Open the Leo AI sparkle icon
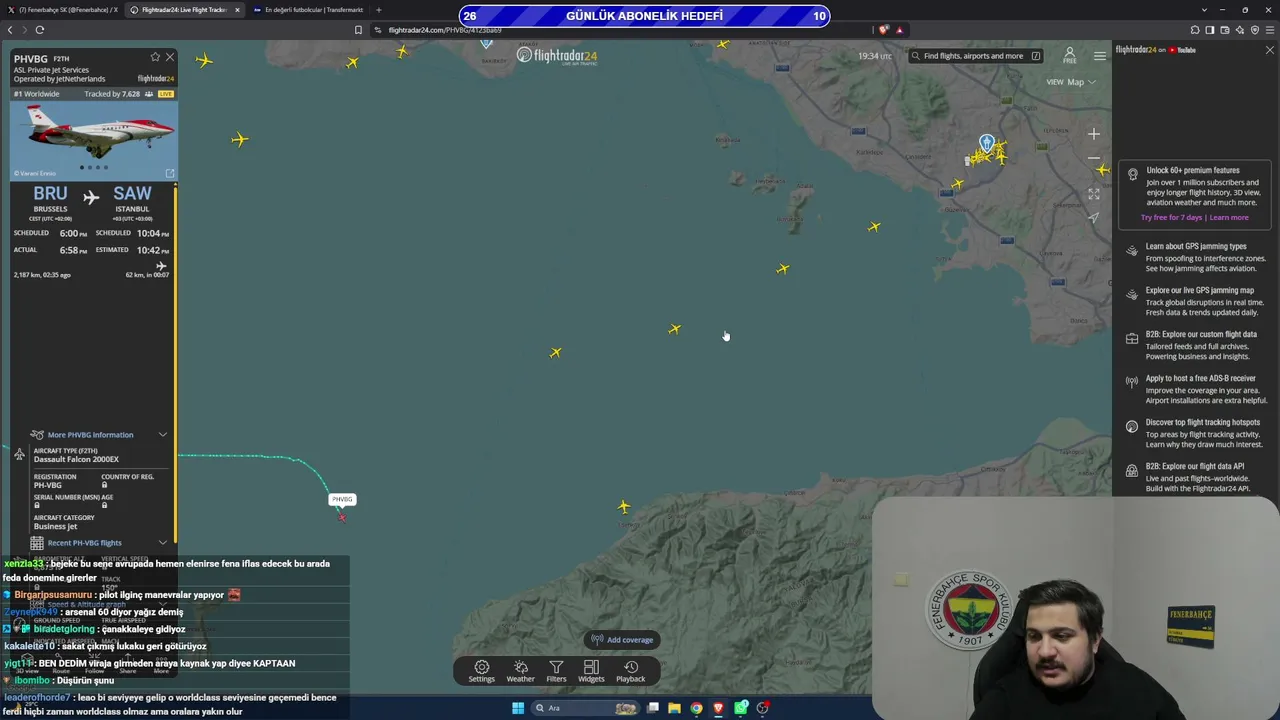Screen dimensions: 1280x720 1240,30
